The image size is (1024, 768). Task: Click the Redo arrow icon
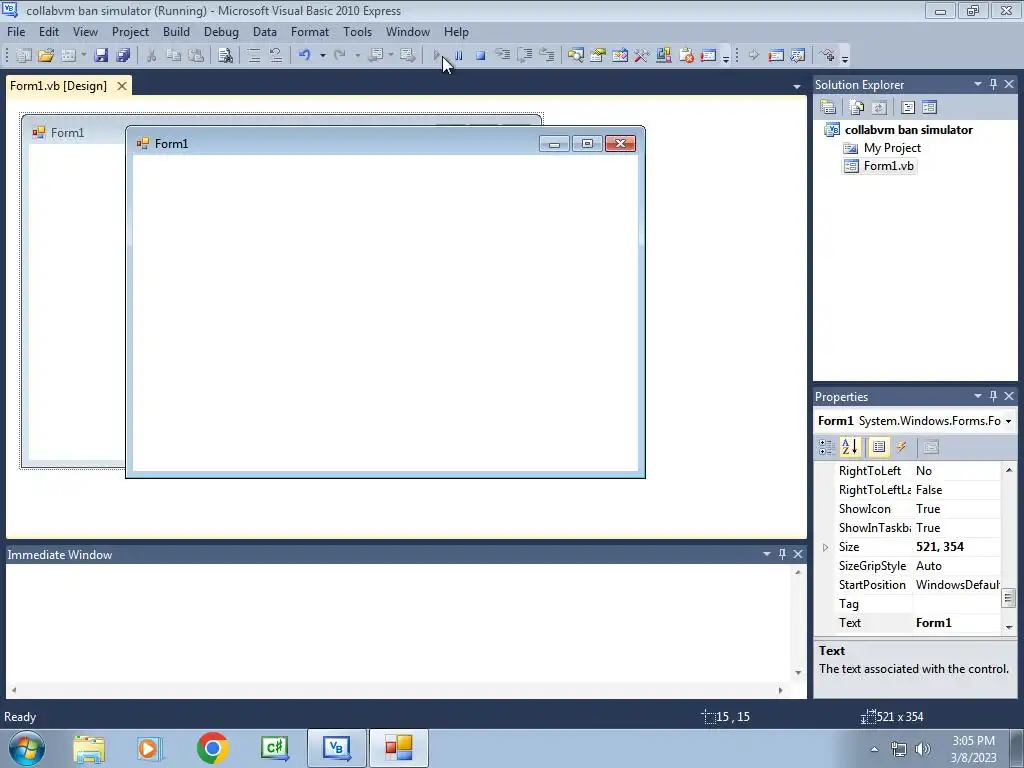pyautogui.click(x=340, y=56)
